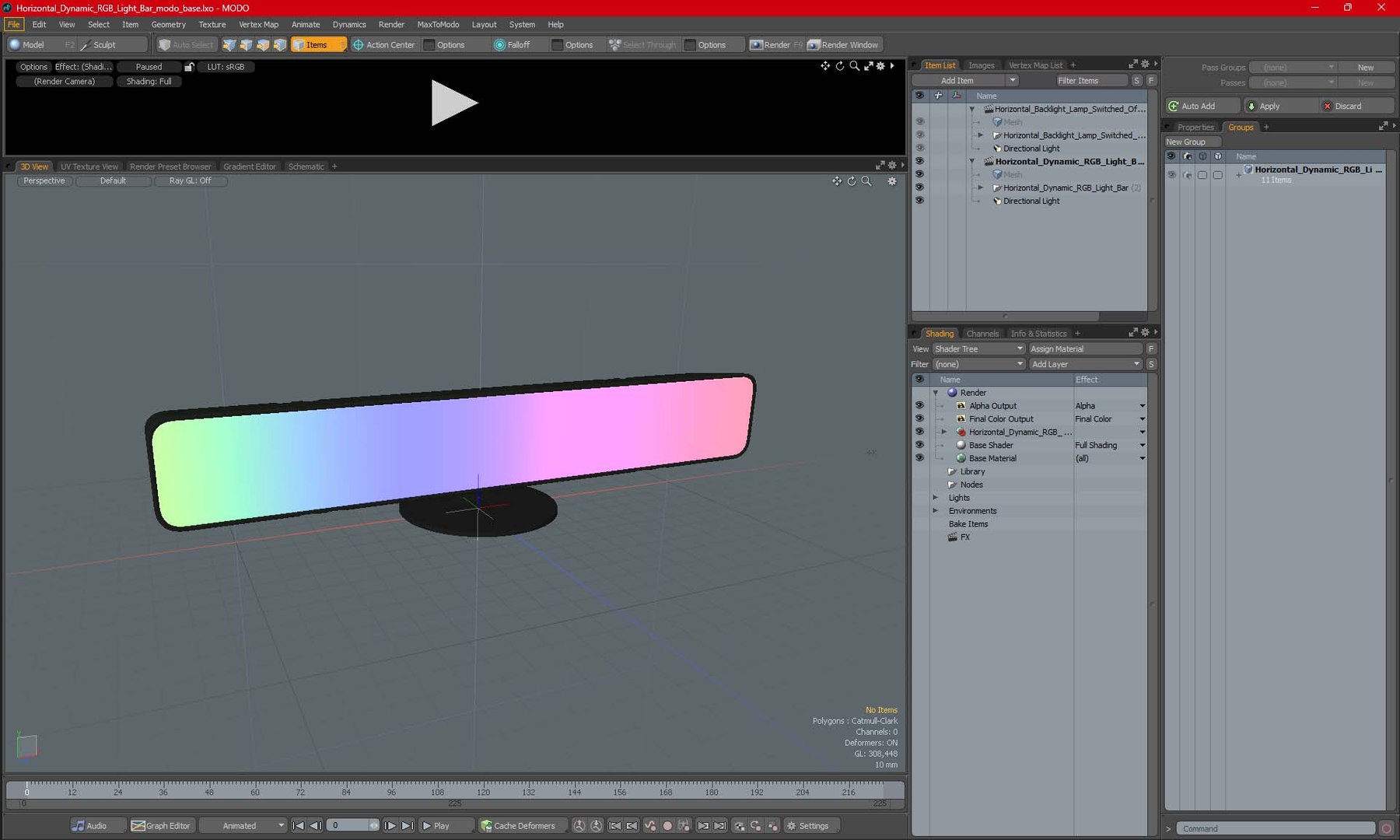Open the Animated keying mode dropdown

click(243, 825)
